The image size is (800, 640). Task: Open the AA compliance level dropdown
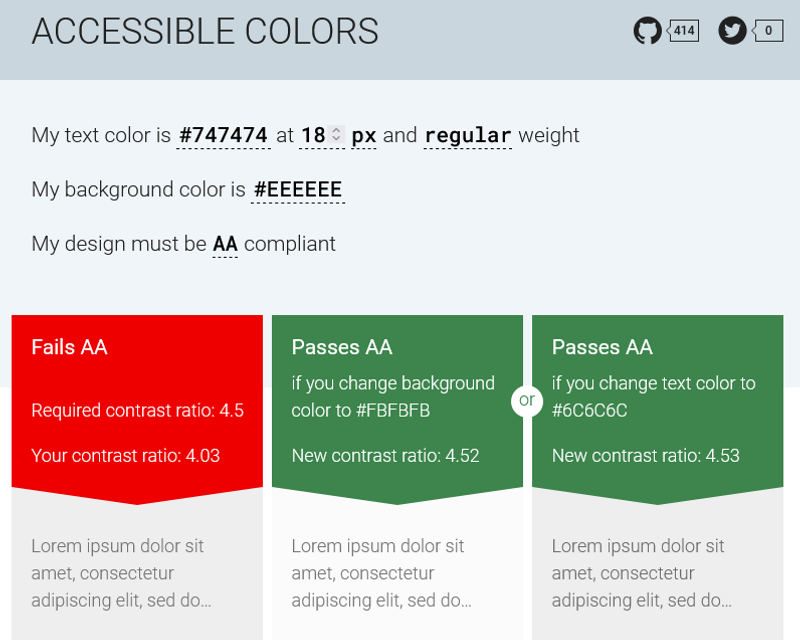point(225,244)
